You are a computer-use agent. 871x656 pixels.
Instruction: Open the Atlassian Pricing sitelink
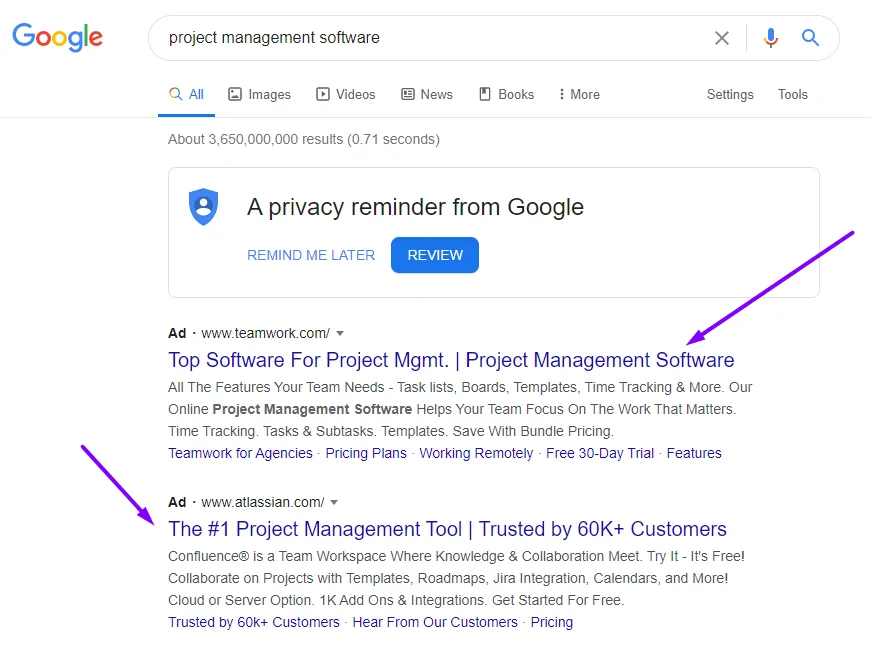click(x=552, y=622)
